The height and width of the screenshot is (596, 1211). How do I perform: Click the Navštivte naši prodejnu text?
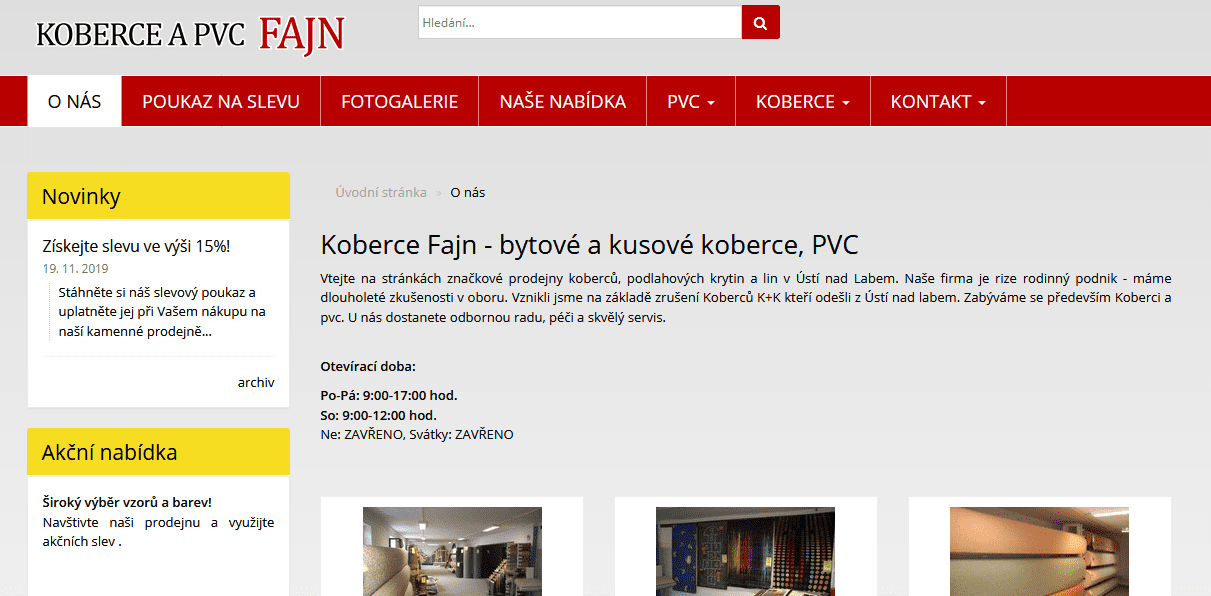(x=158, y=532)
